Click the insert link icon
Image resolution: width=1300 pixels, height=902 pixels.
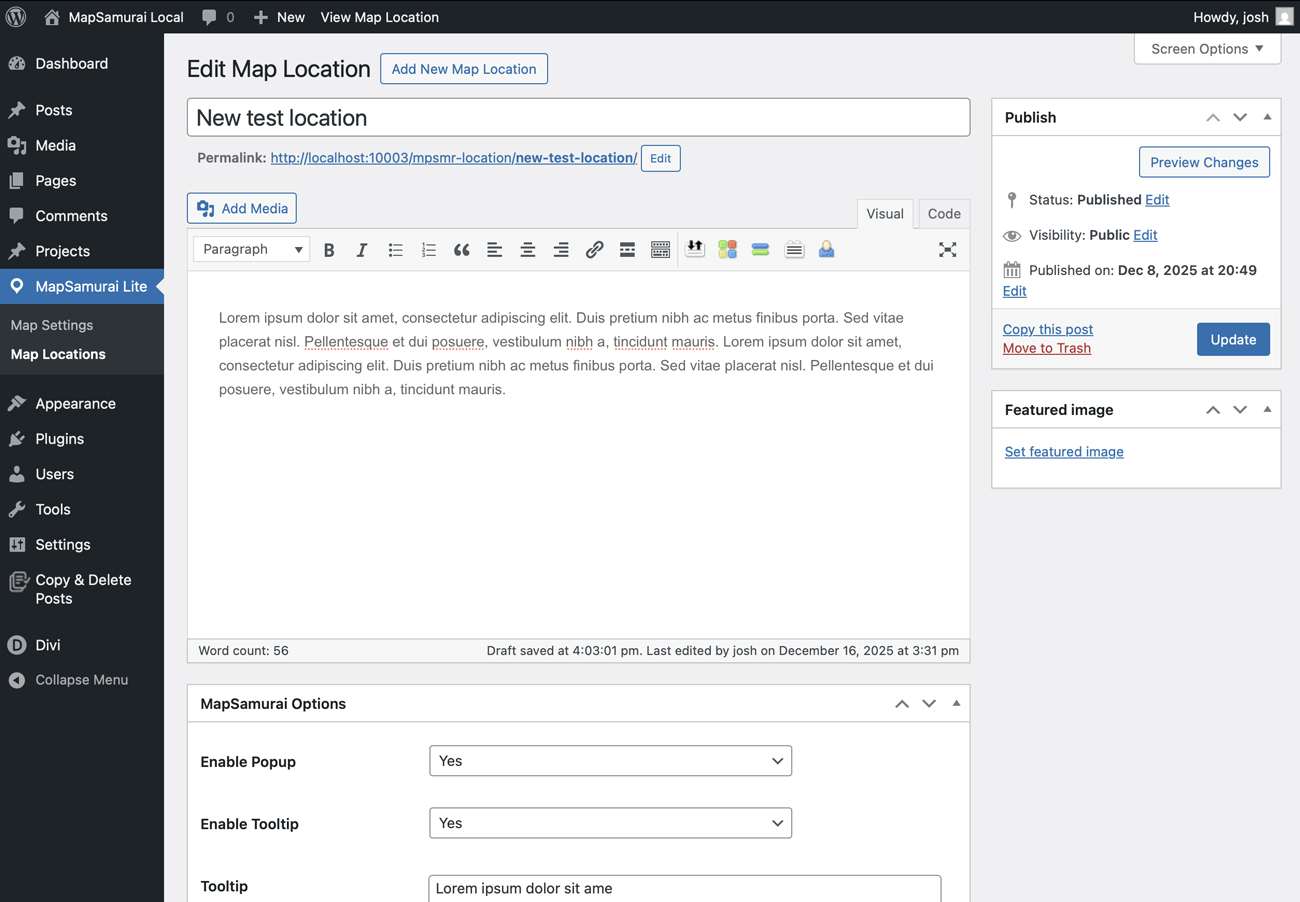594,250
